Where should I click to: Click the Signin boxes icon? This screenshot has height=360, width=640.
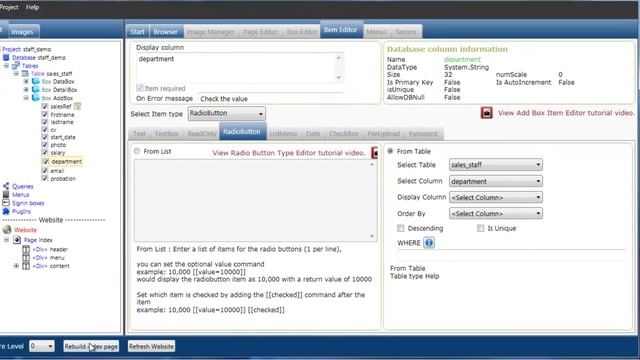(x=6, y=203)
